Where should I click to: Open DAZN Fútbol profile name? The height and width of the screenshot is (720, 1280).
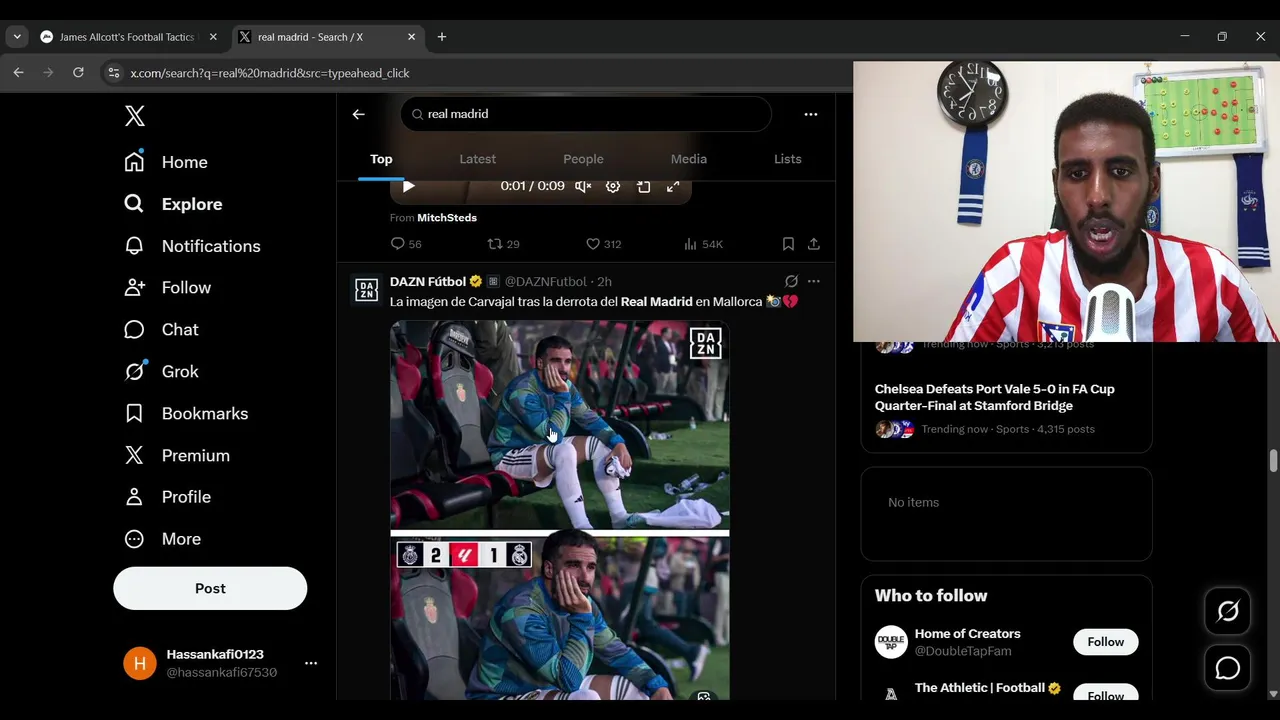pyautogui.click(x=428, y=282)
